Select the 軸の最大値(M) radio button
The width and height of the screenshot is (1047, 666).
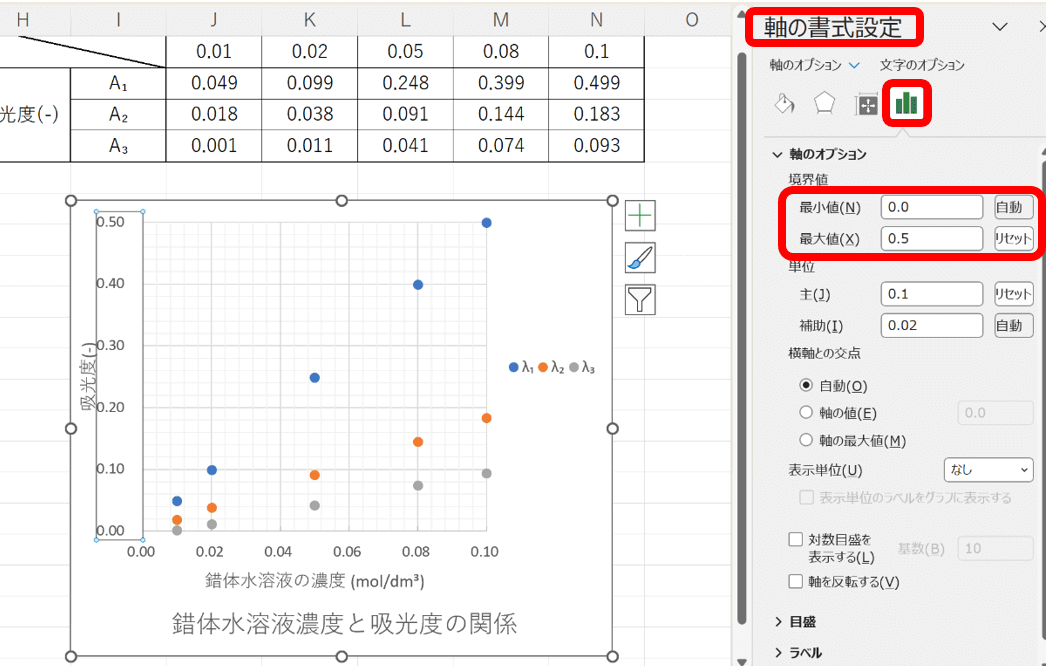(806, 440)
